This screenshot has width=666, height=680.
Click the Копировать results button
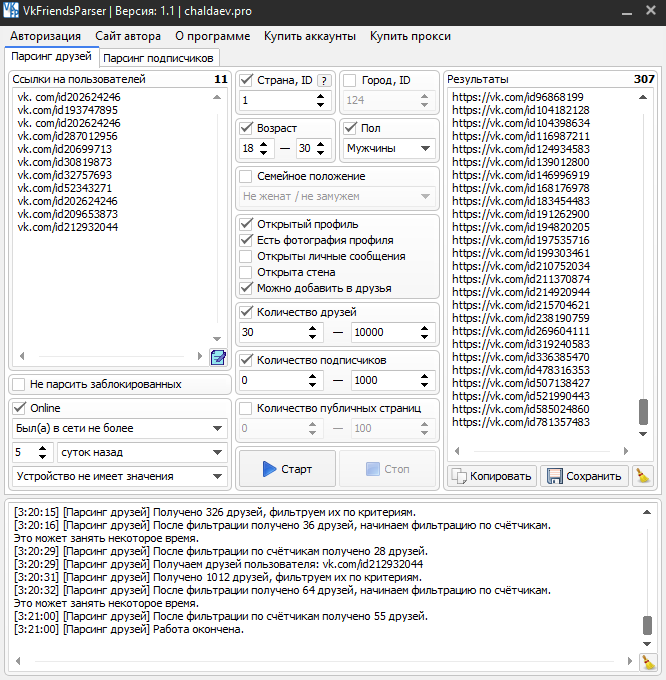491,476
